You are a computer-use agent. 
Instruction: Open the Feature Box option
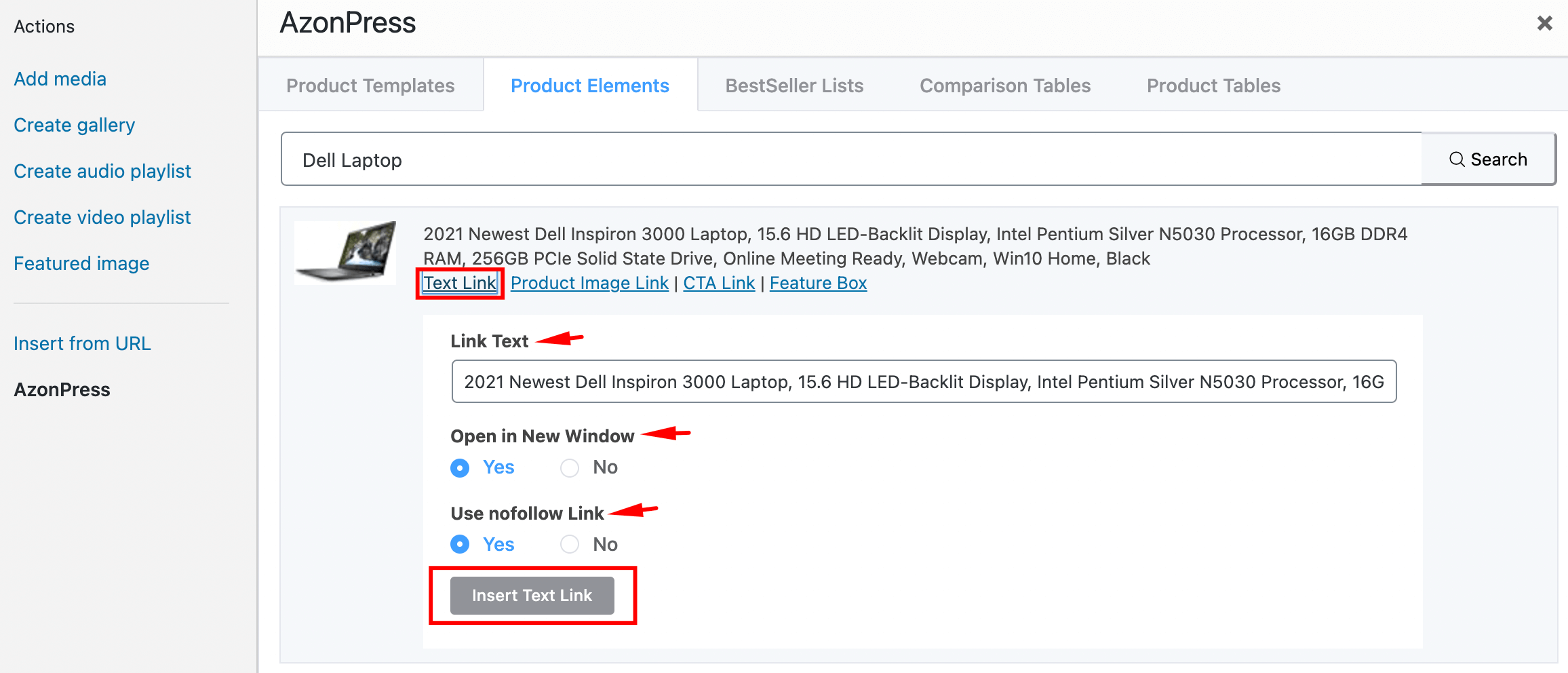coord(818,283)
